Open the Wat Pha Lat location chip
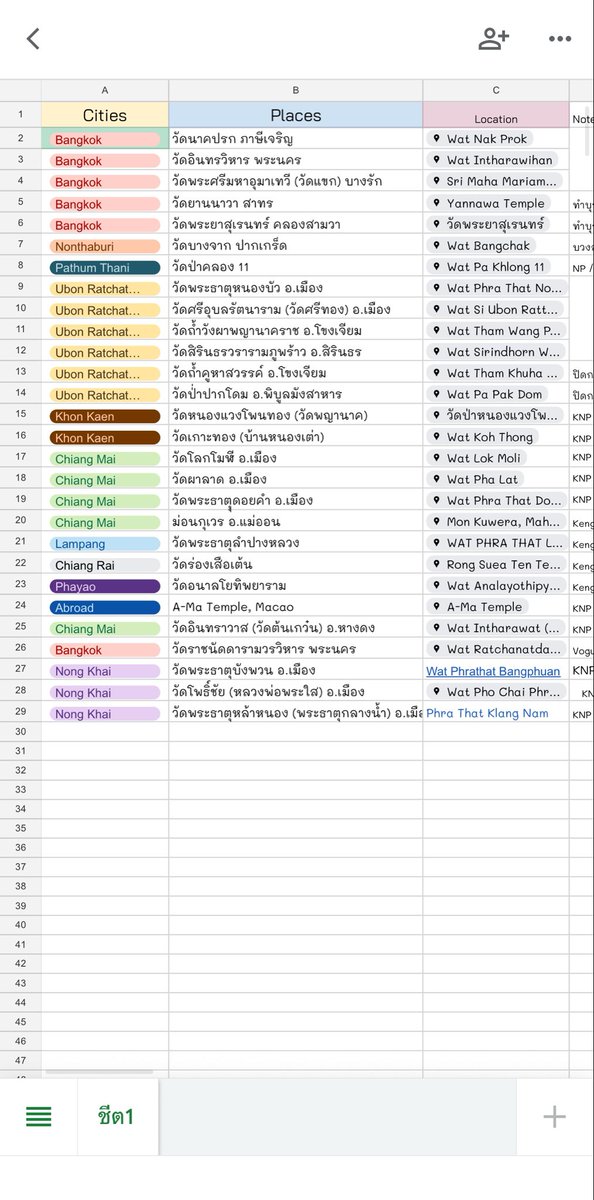Viewport: 594px width, 1200px height. [477, 479]
